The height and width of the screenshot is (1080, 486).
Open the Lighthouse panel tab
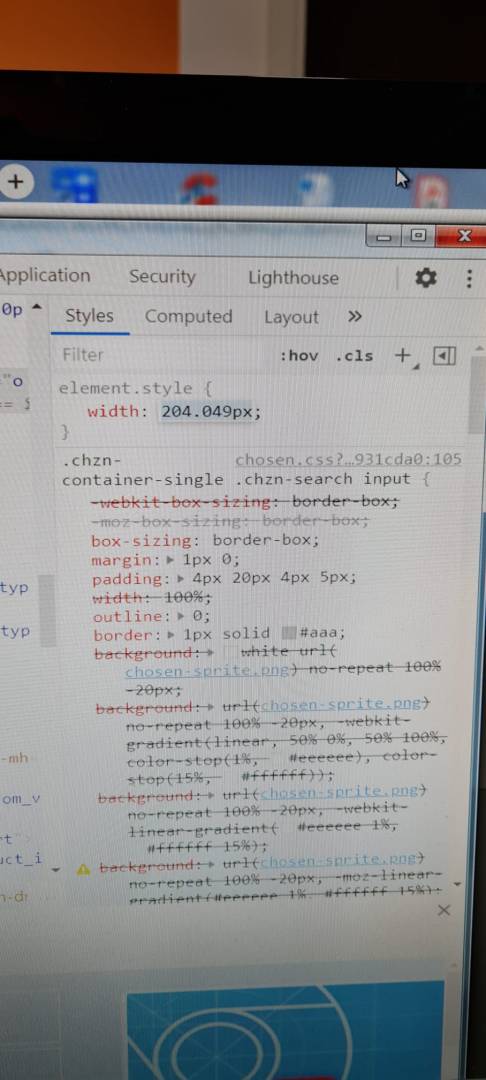[293, 278]
